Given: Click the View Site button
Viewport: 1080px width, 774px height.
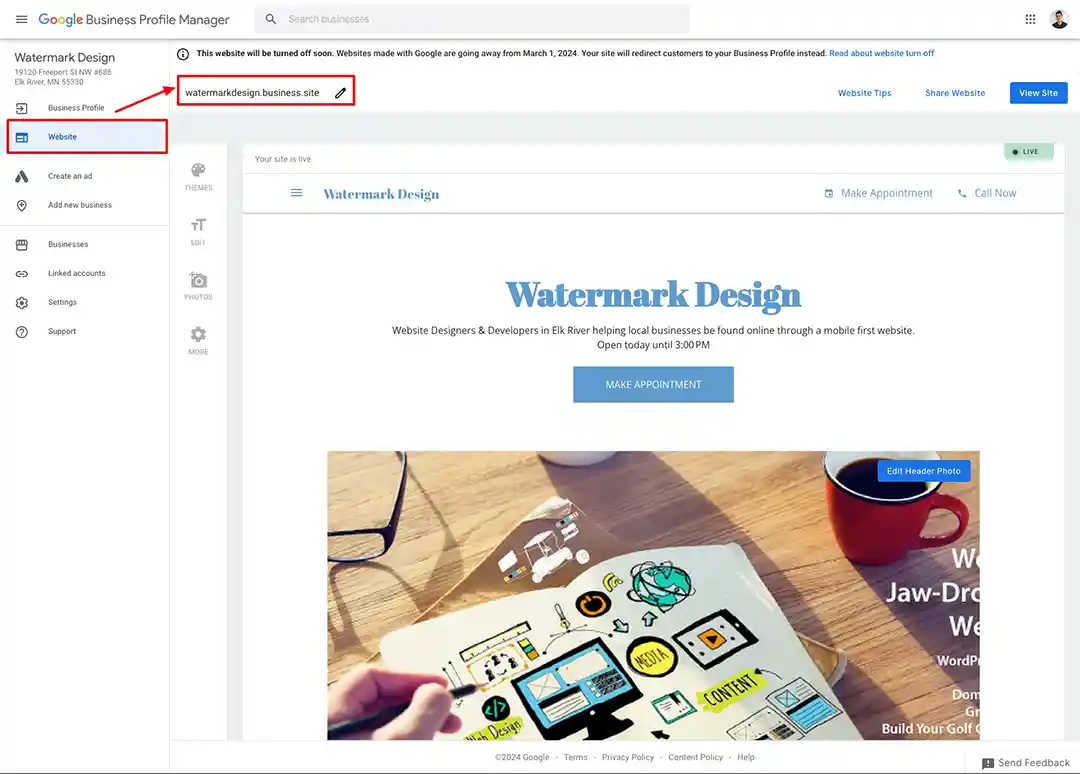Looking at the screenshot, I should tap(1038, 93).
